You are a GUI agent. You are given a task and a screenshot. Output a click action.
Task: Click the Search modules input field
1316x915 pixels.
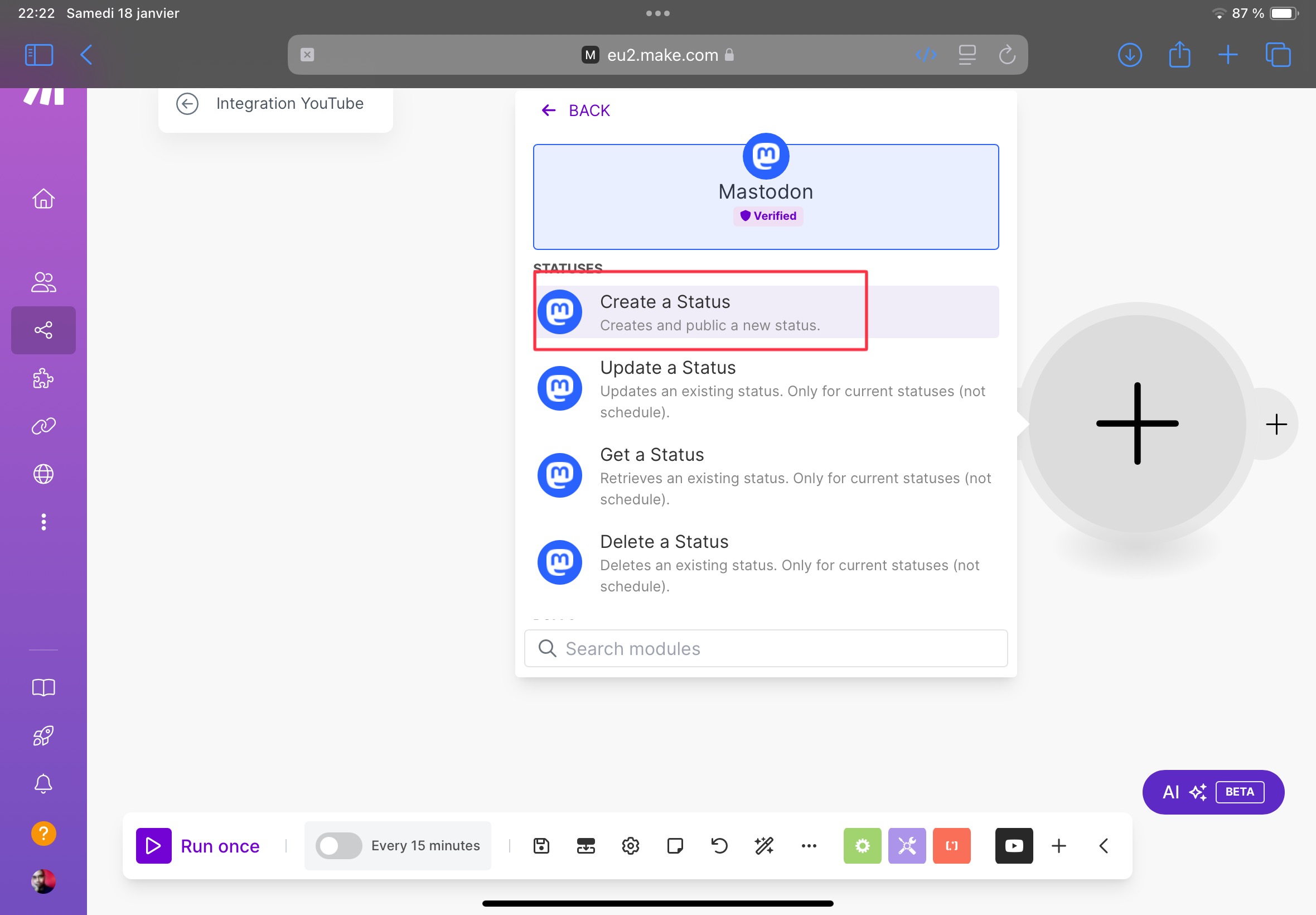pos(766,647)
